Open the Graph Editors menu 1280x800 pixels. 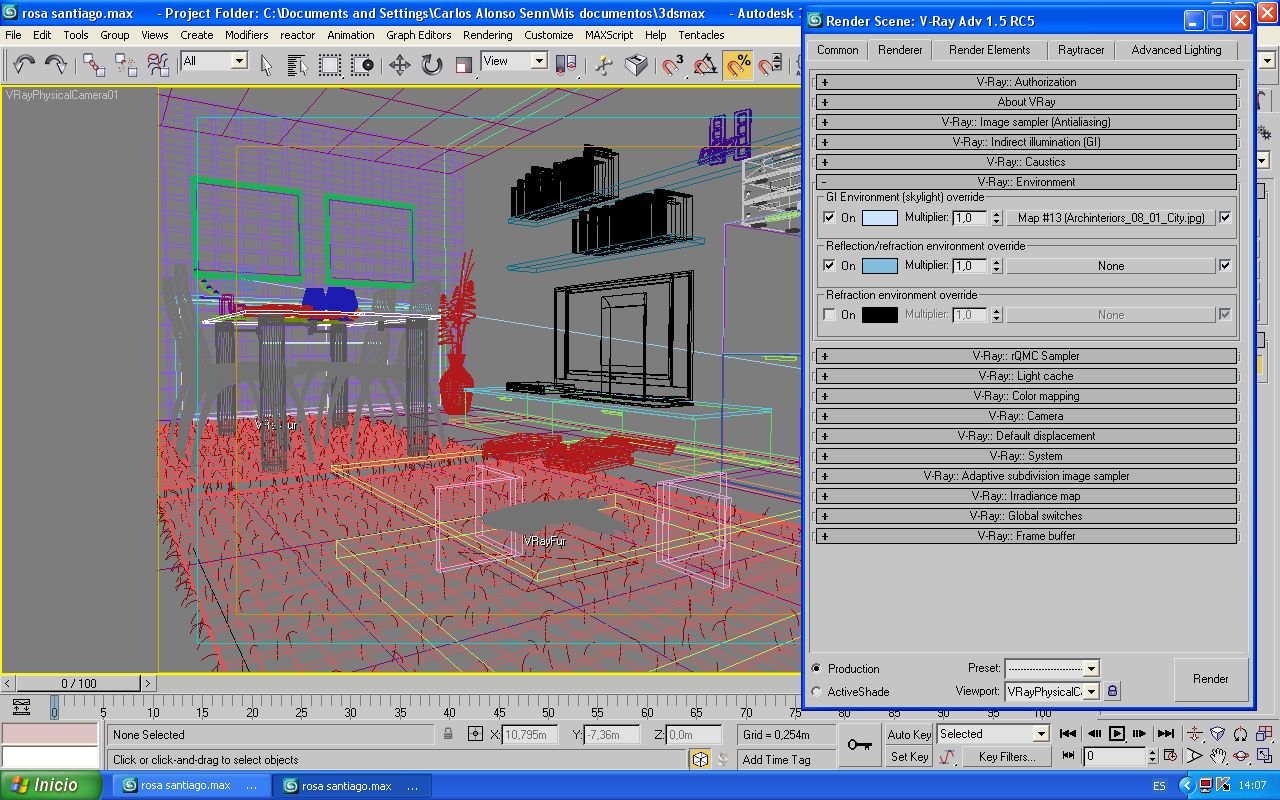tap(418, 35)
